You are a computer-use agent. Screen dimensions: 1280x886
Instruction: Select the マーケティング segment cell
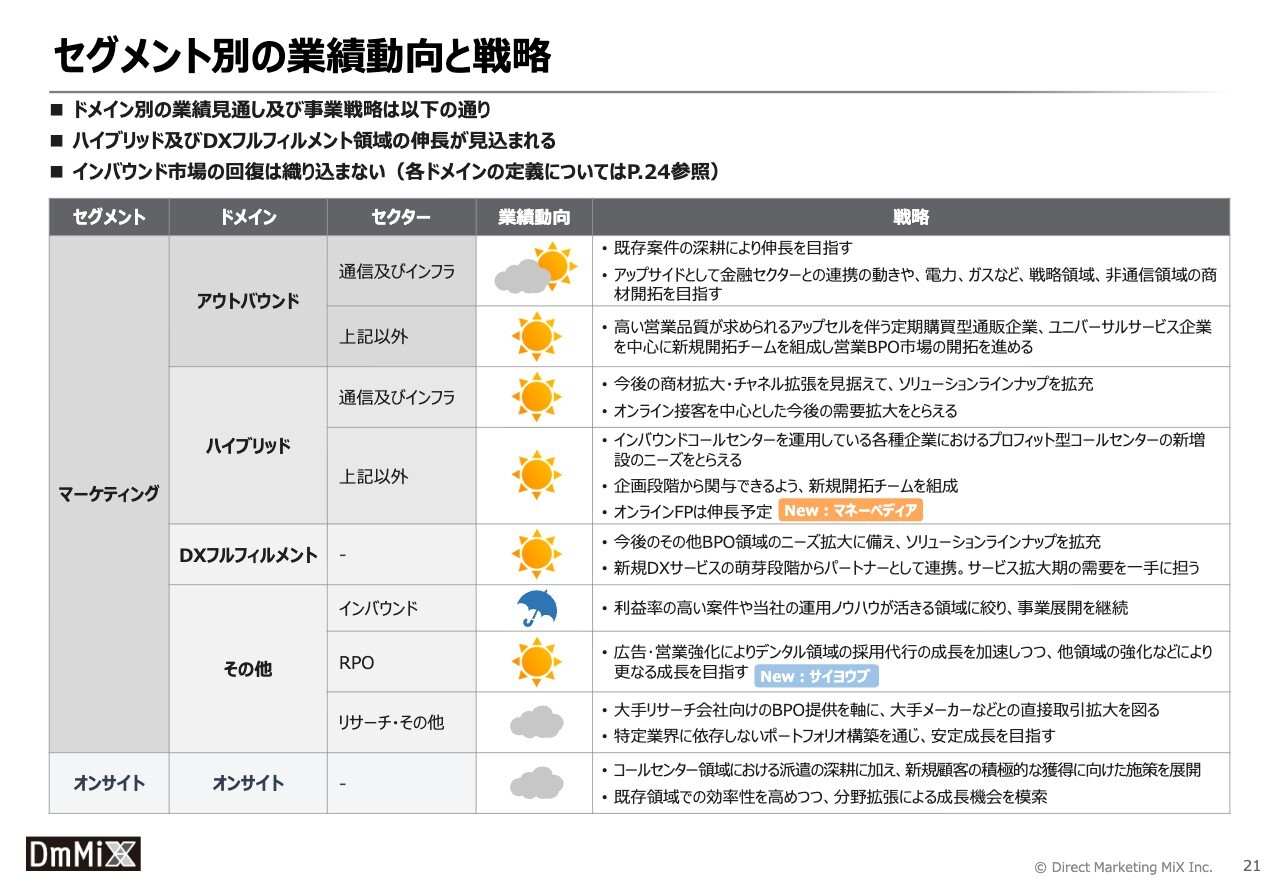(x=109, y=494)
